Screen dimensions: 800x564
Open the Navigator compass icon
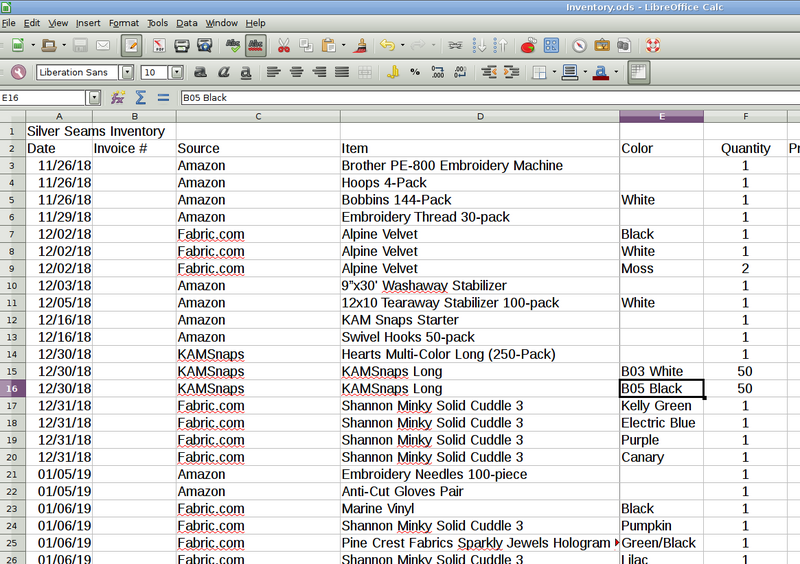579,45
